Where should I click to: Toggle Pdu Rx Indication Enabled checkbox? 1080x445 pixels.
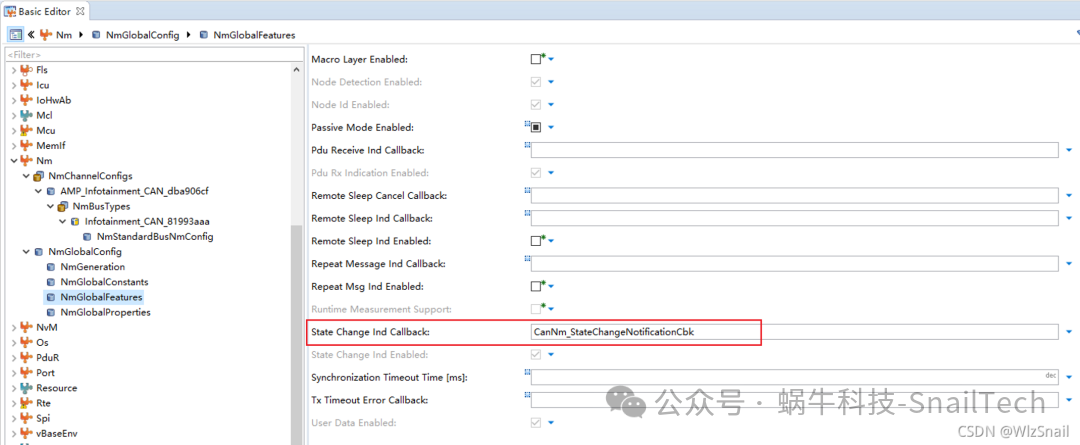point(536,173)
